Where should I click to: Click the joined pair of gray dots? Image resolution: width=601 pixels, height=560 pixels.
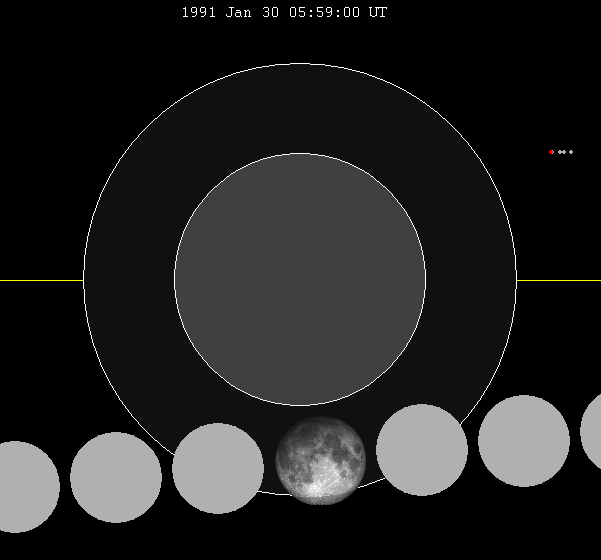pyautogui.click(x=562, y=152)
